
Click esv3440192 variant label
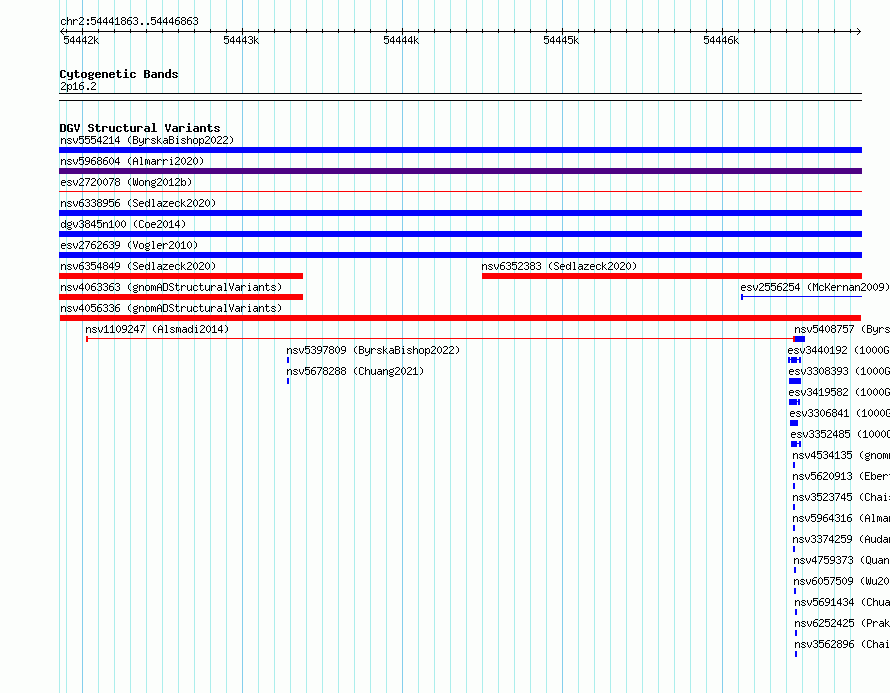[x=838, y=350]
